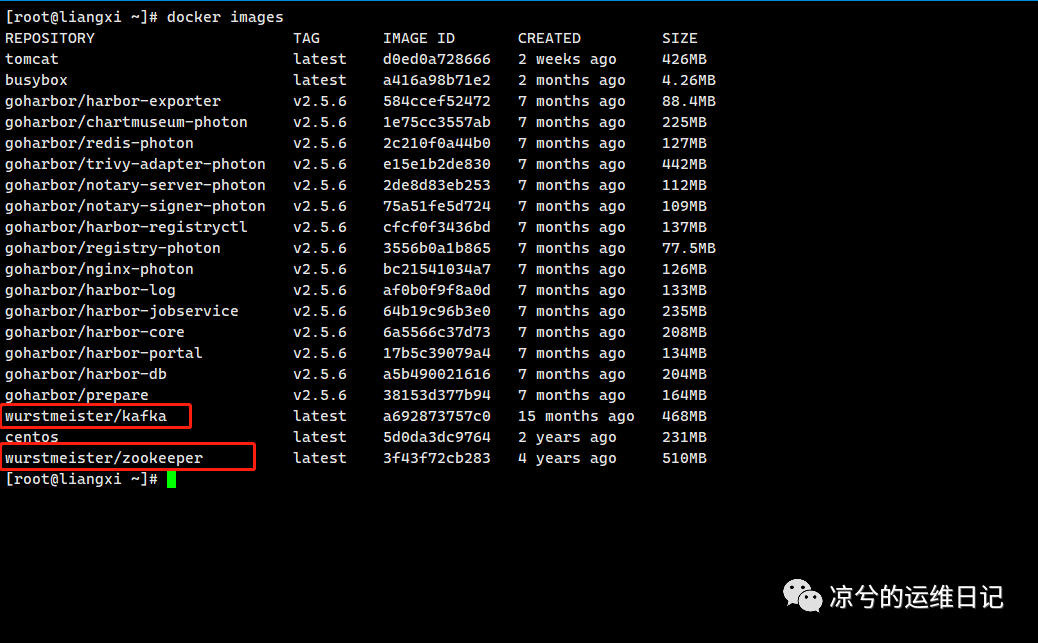This screenshot has height=643, width=1038.
Task: Click image ID 75a51fe5d724
Action: [437, 207]
